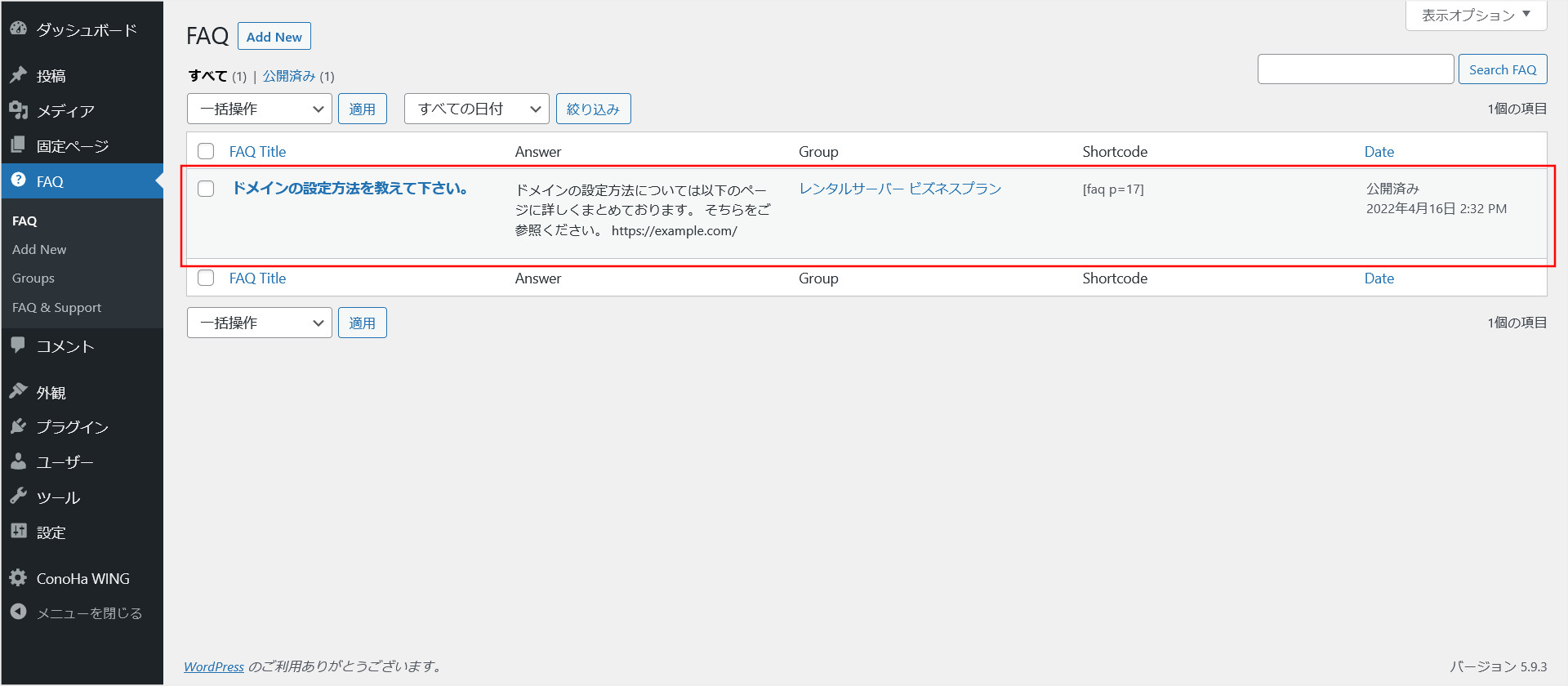The height and width of the screenshot is (686, 1568).
Task: Click the Media library icon next to メディア
Action: pyautogui.click(x=18, y=110)
